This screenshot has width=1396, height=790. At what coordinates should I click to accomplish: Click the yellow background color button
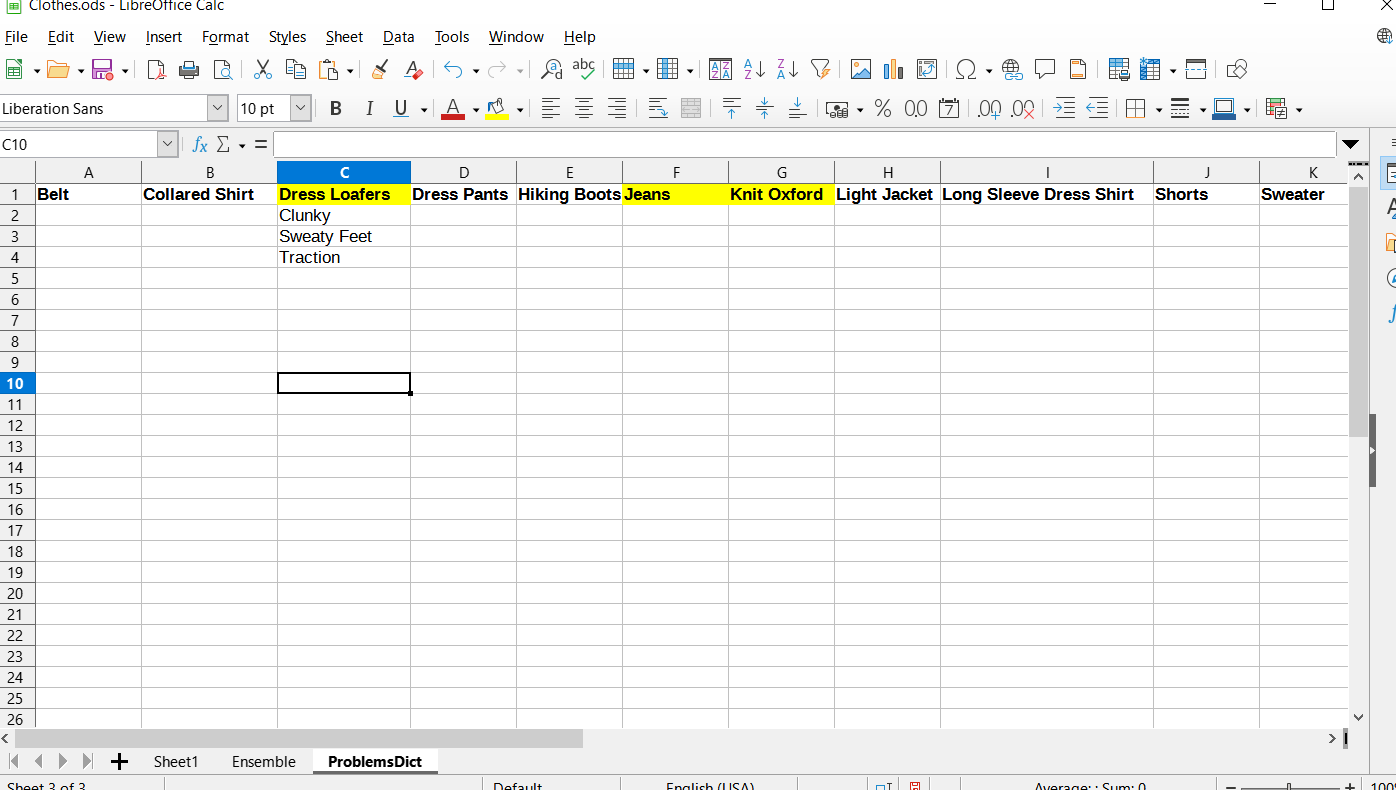coord(497,108)
